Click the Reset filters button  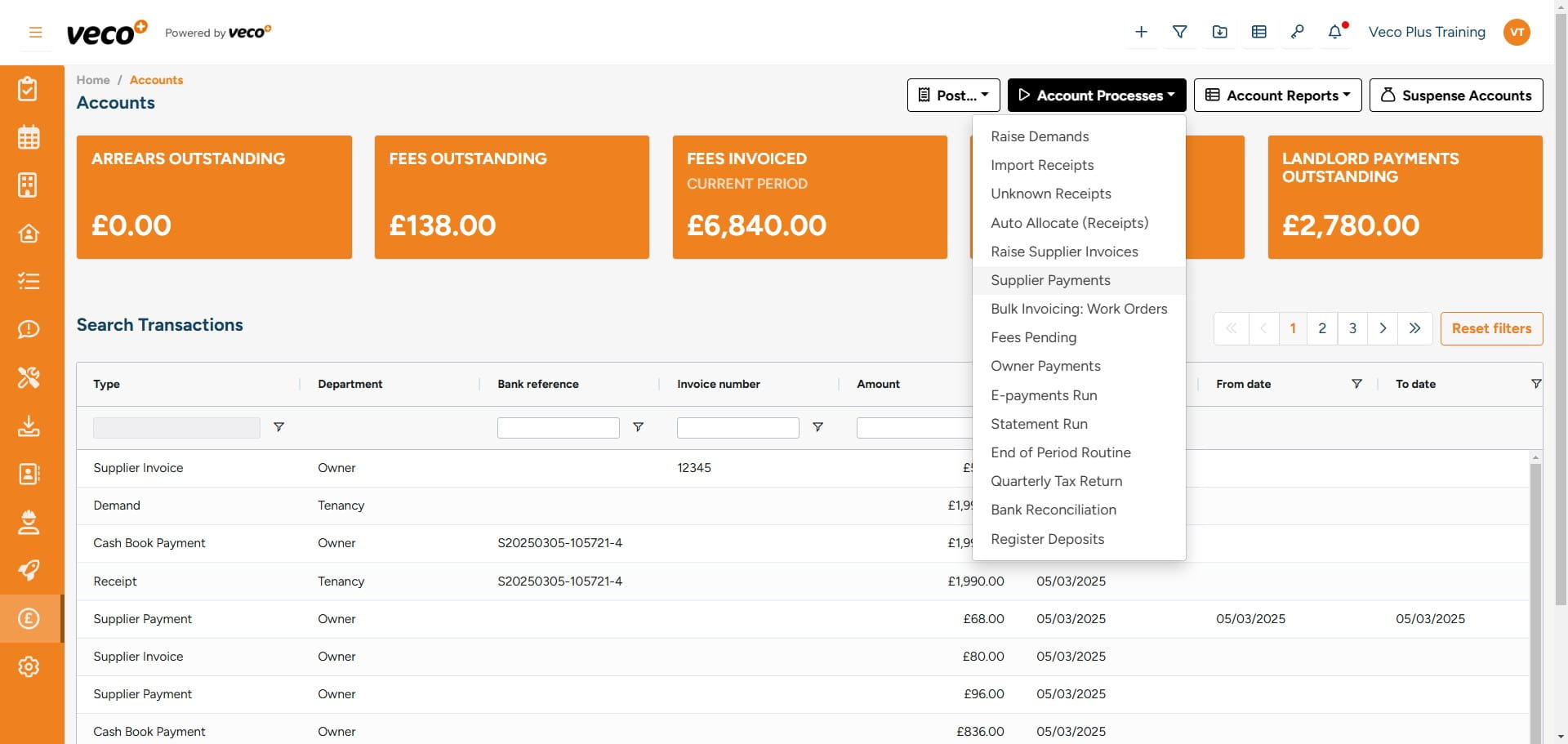[x=1490, y=328]
